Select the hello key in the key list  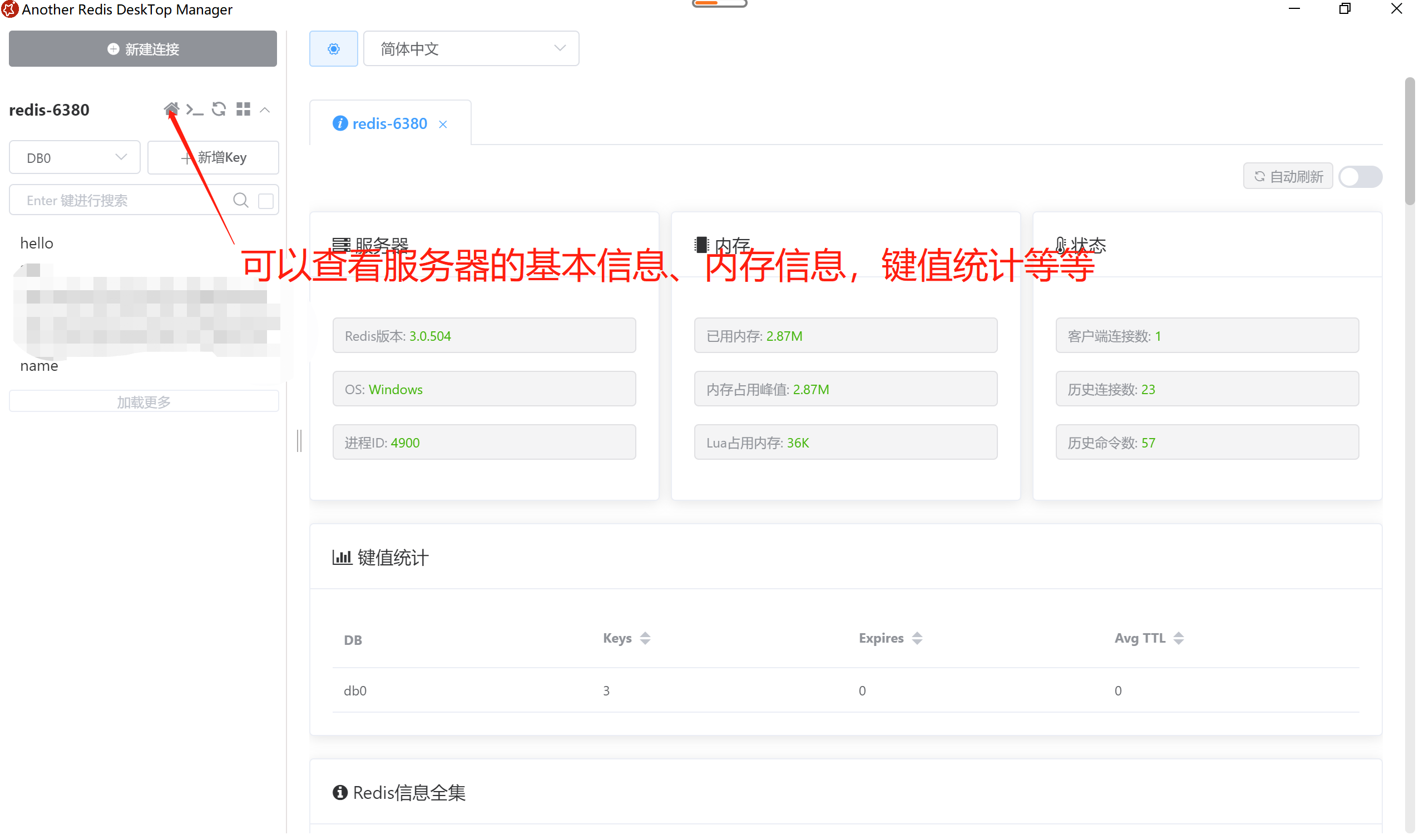click(x=37, y=245)
